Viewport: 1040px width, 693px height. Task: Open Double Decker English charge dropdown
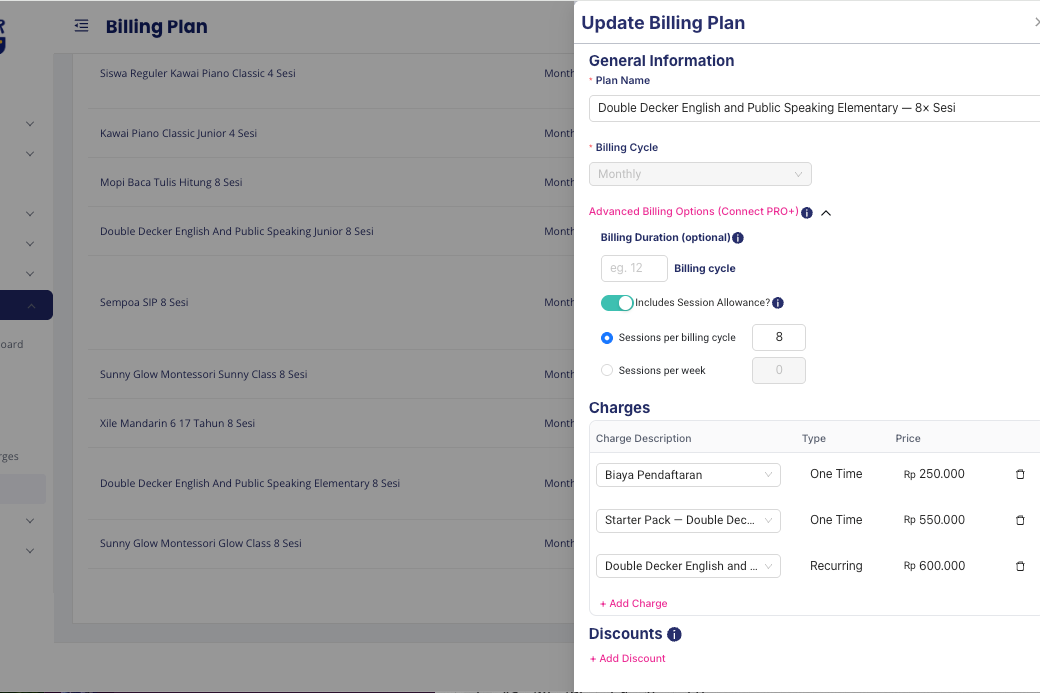coord(688,566)
